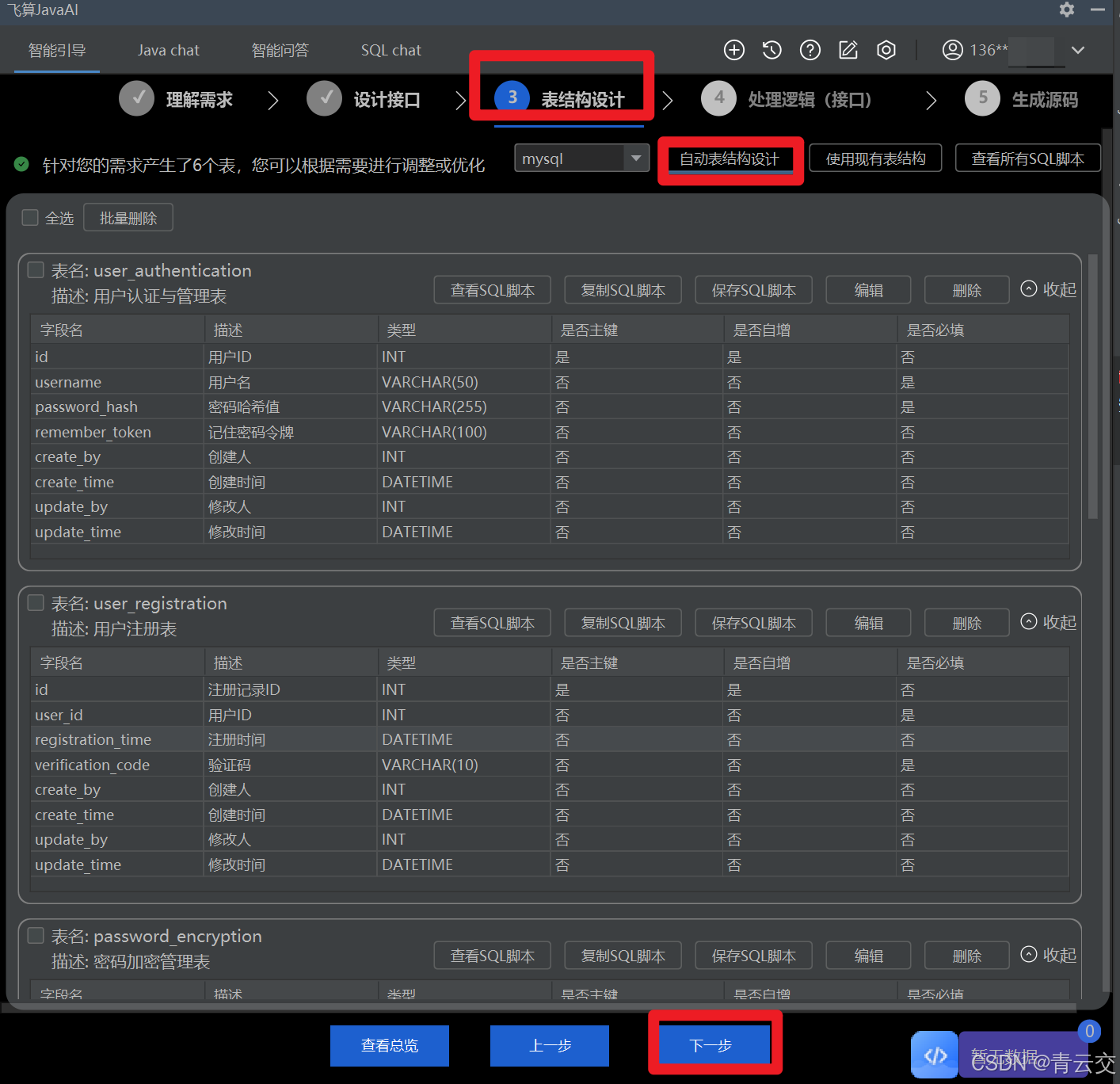
Task: Click the blue notification count badge
Action: pos(1089,1031)
